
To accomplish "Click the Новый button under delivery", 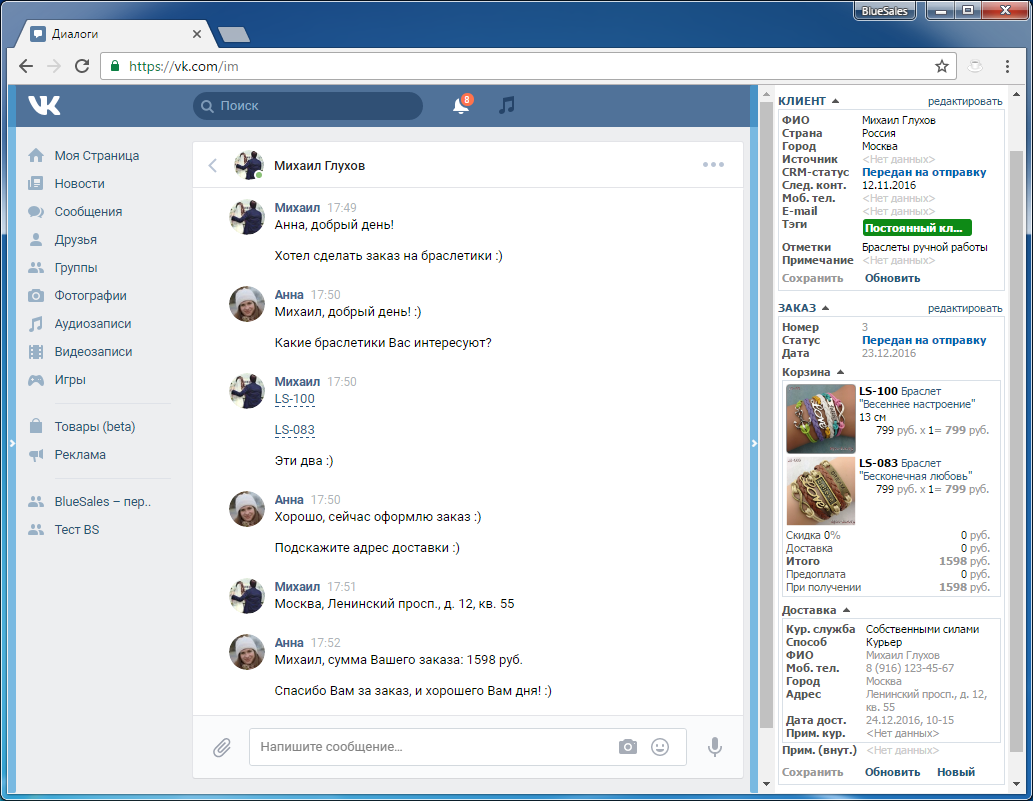I will coord(955,772).
